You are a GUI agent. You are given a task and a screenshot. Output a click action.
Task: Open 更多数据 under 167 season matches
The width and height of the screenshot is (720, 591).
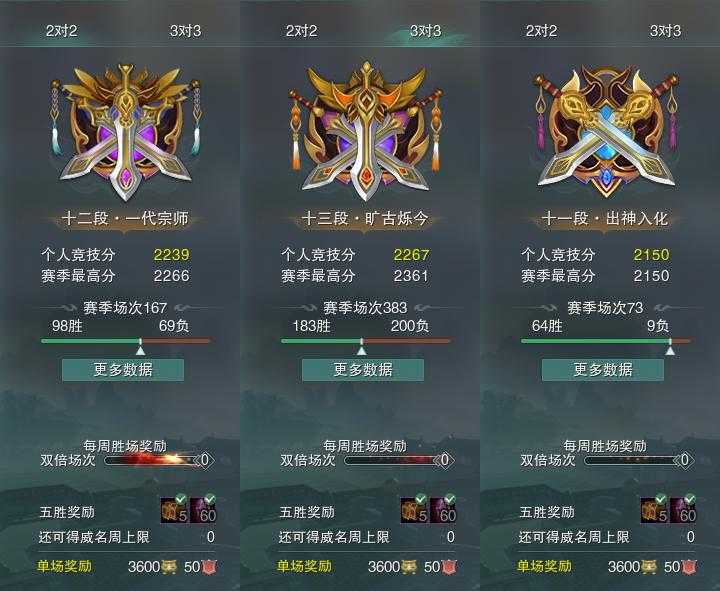[123, 370]
